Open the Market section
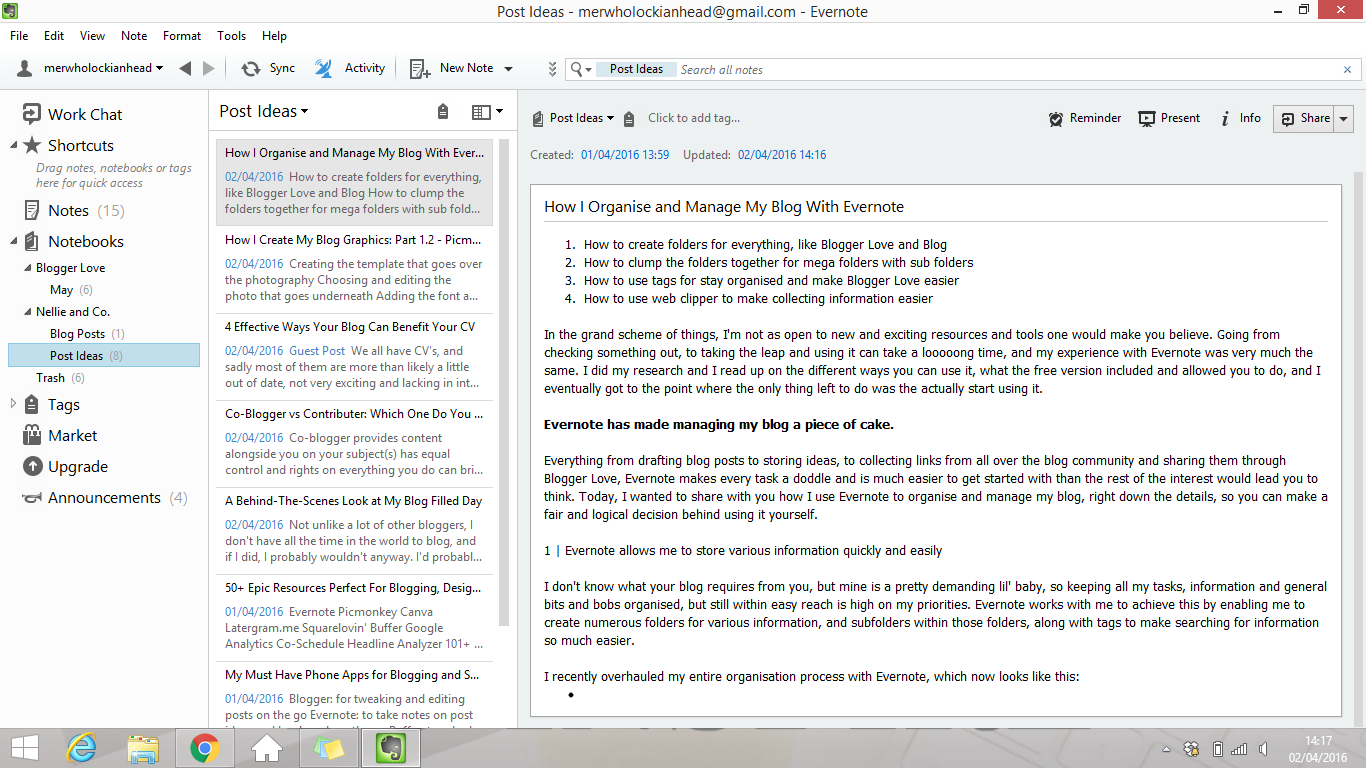The image size is (1366, 768). (x=60, y=435)
